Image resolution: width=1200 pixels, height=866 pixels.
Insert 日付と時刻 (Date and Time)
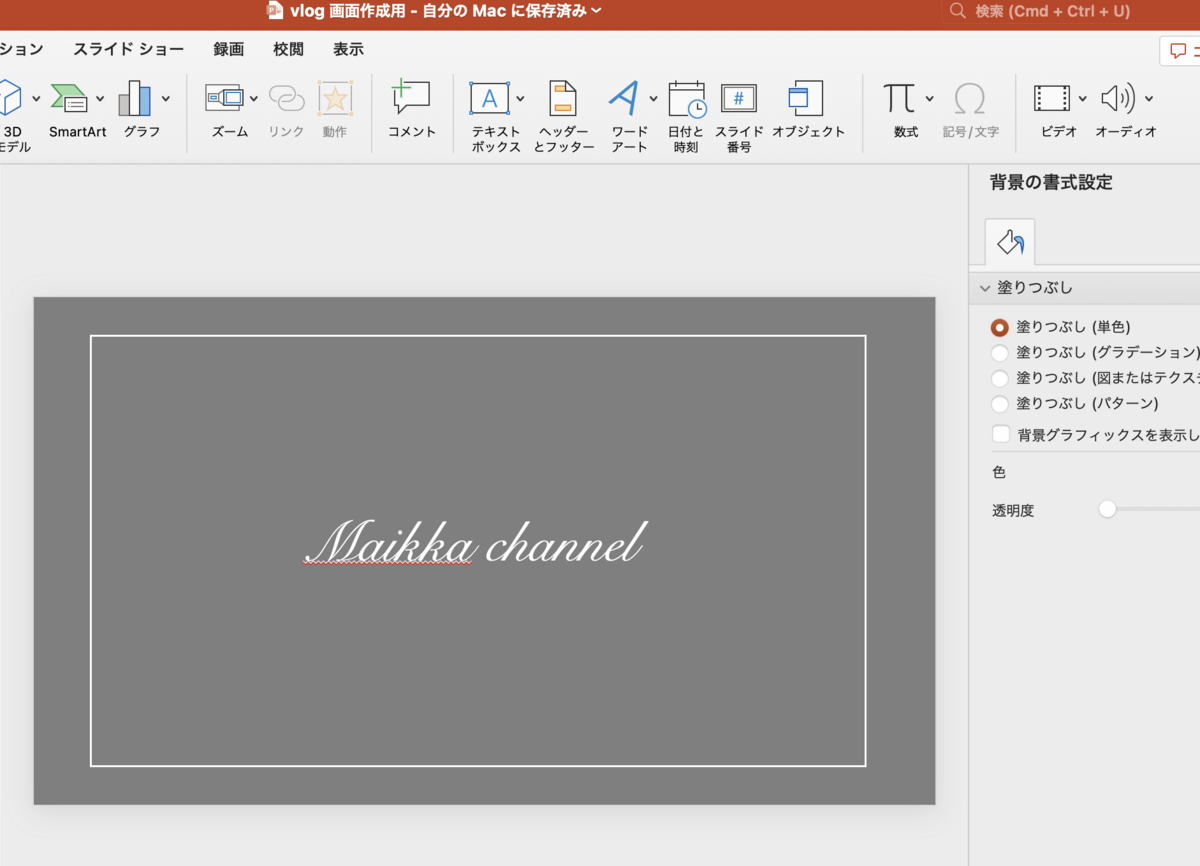click(x=687, y=99)
